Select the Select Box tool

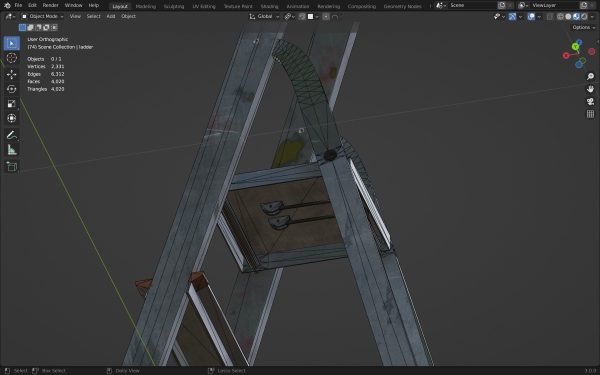click(x=11, y=43)
